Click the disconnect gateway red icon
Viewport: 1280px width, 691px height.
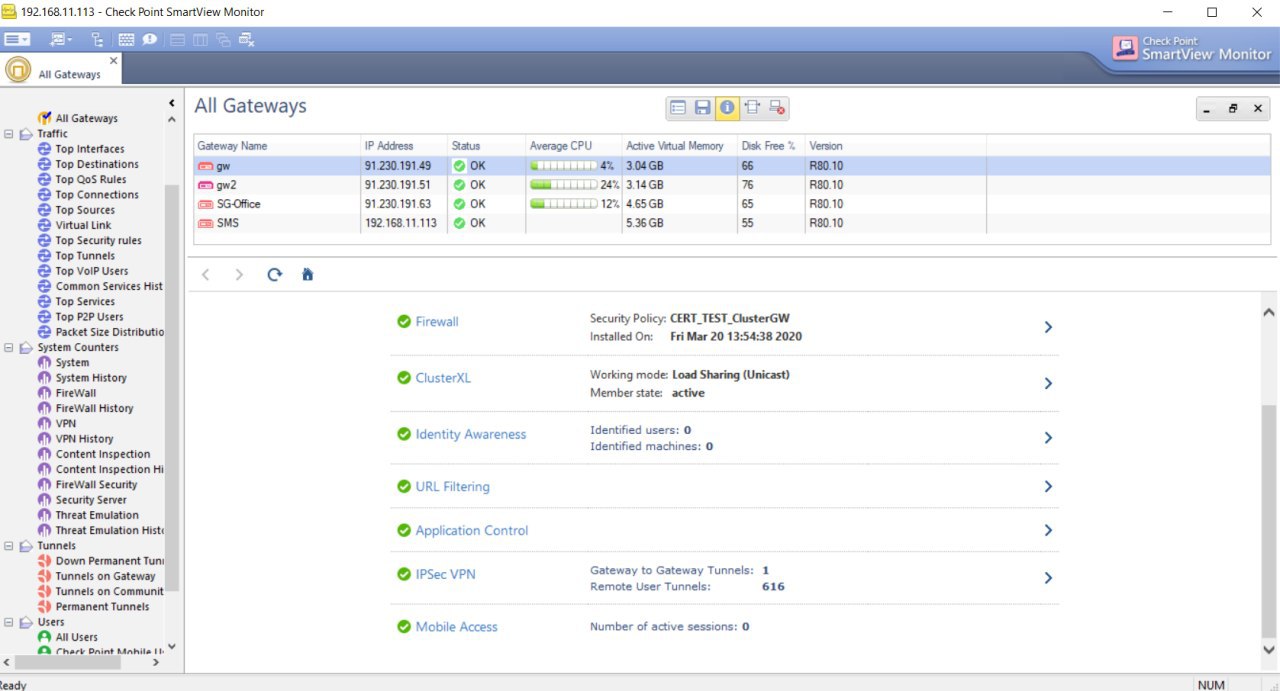point(777,108)
